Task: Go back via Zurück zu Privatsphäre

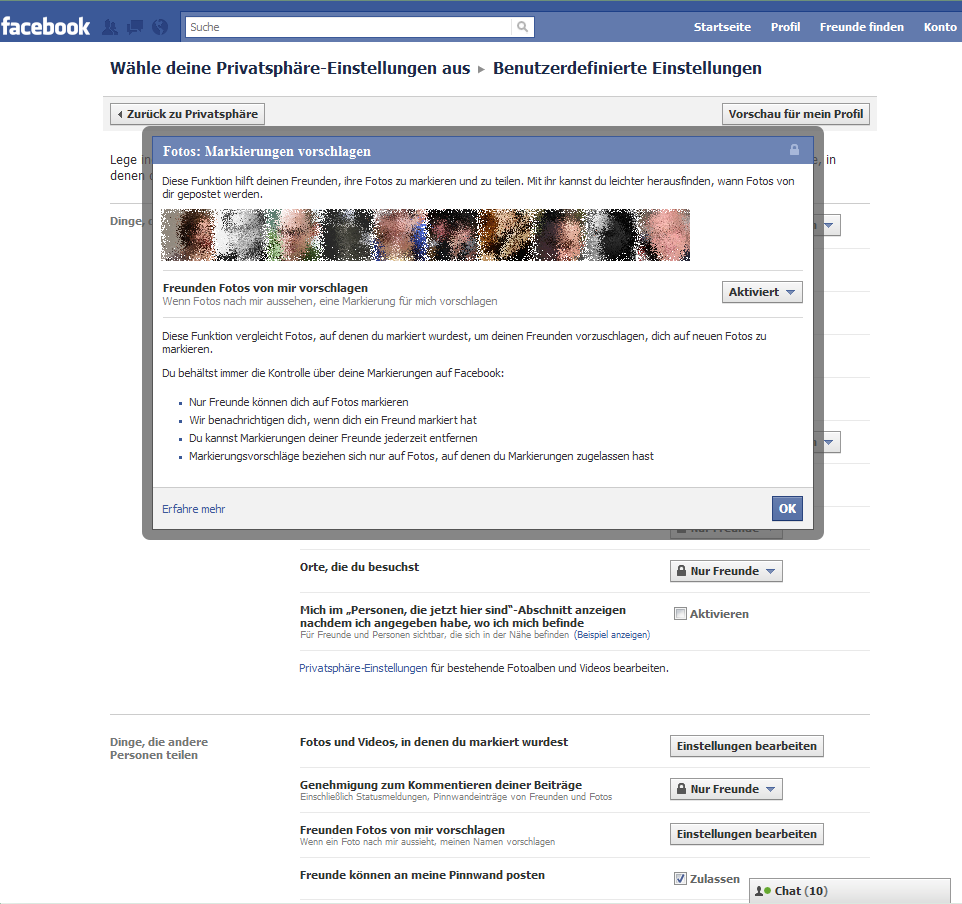Action: (x=187, y=114)
